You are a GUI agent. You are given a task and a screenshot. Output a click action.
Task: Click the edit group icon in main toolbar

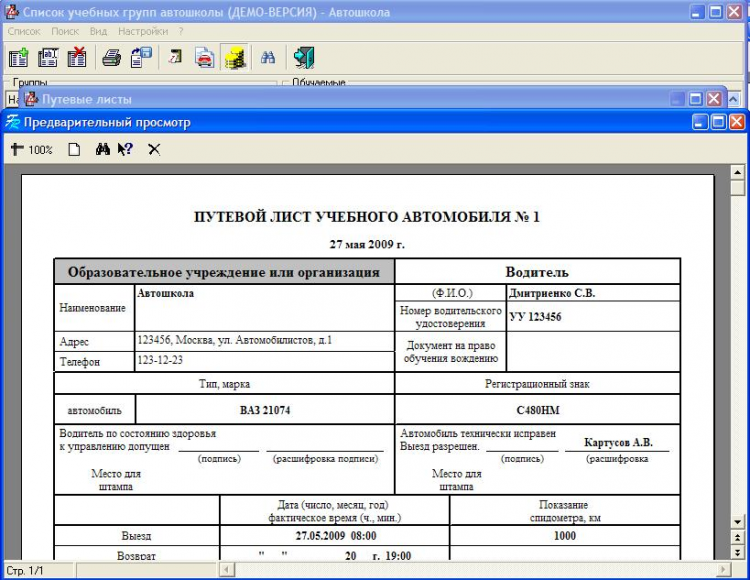coord(47,58)
